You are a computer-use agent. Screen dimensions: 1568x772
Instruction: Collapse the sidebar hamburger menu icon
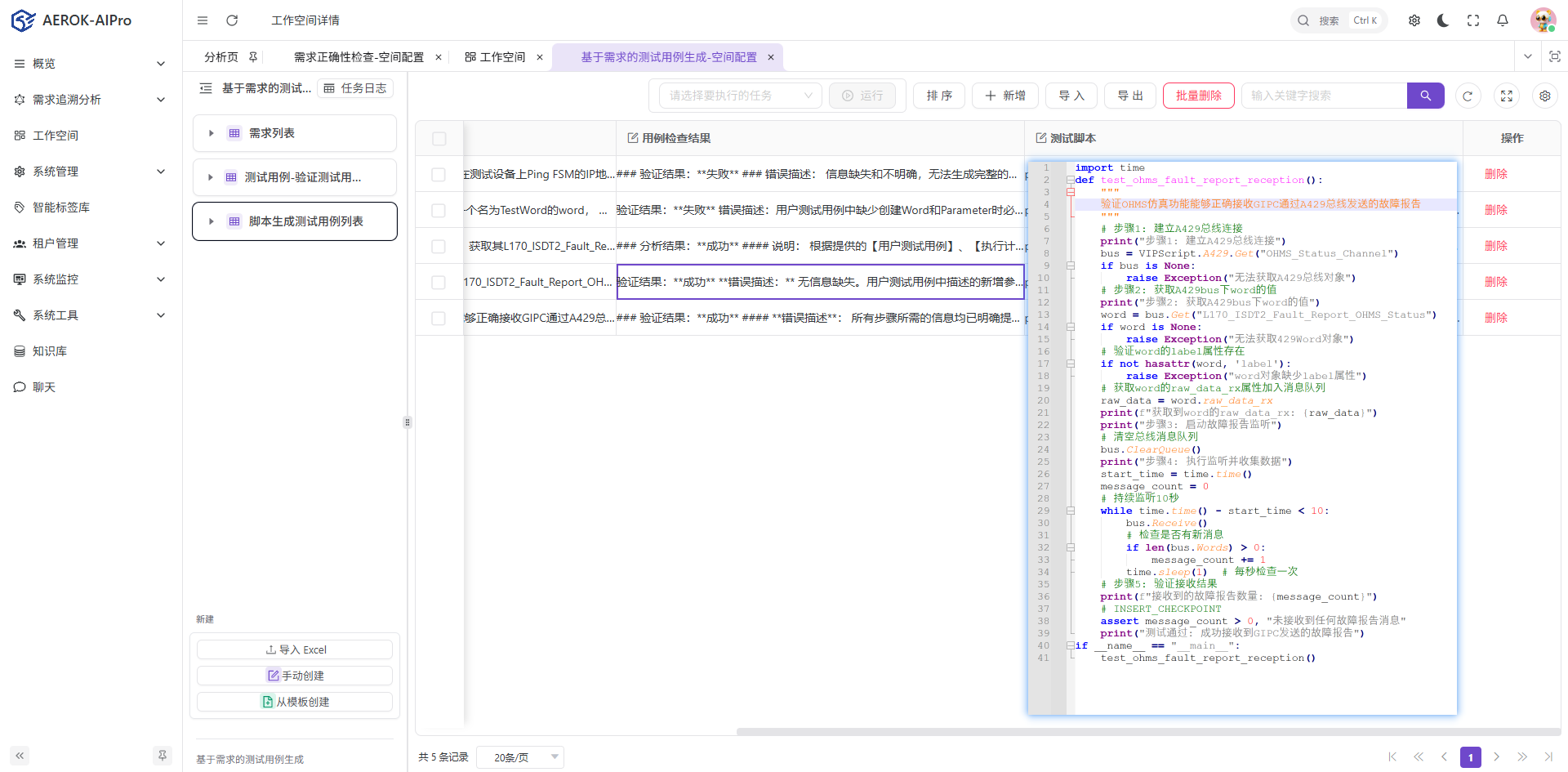click(203, 20)
